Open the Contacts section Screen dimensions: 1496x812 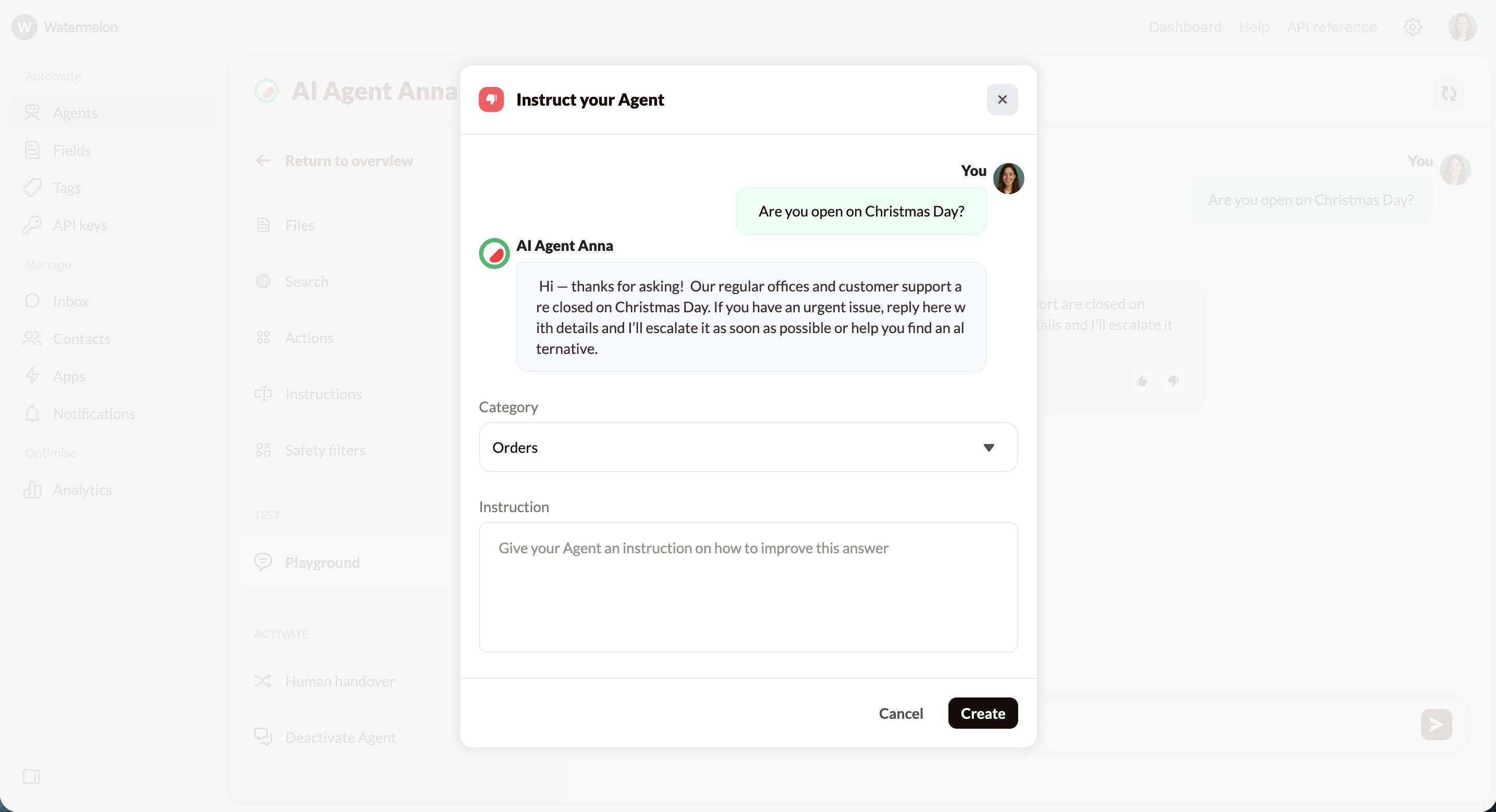pyautogui.click(x=82, y=339)
